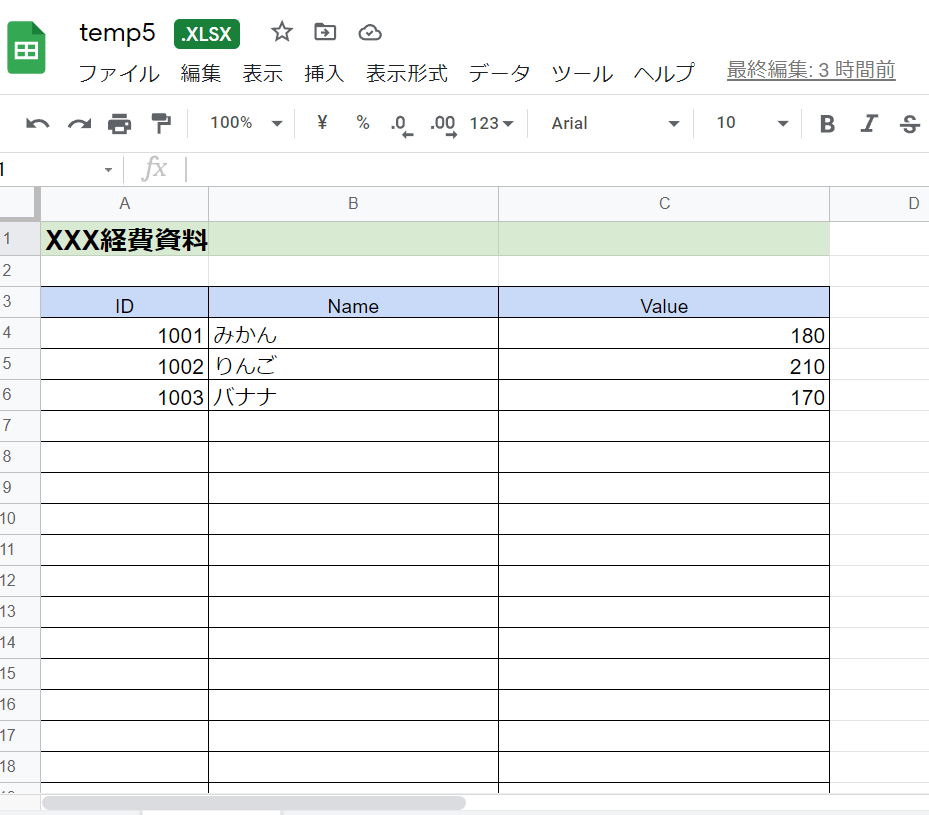The height and width of the screenshot is (815, 929).
Task: Apply percent format icon
Action: (362, 122)
